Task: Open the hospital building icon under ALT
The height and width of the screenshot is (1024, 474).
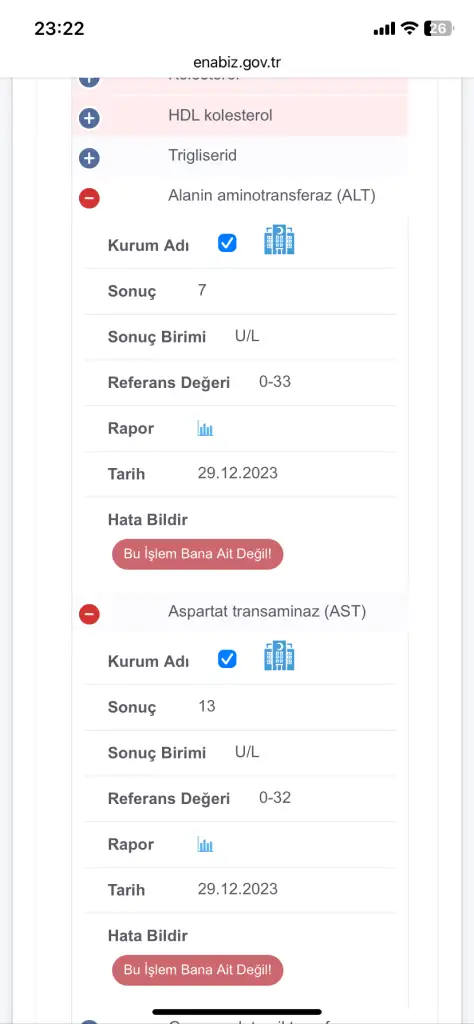Action: (279, 240)
